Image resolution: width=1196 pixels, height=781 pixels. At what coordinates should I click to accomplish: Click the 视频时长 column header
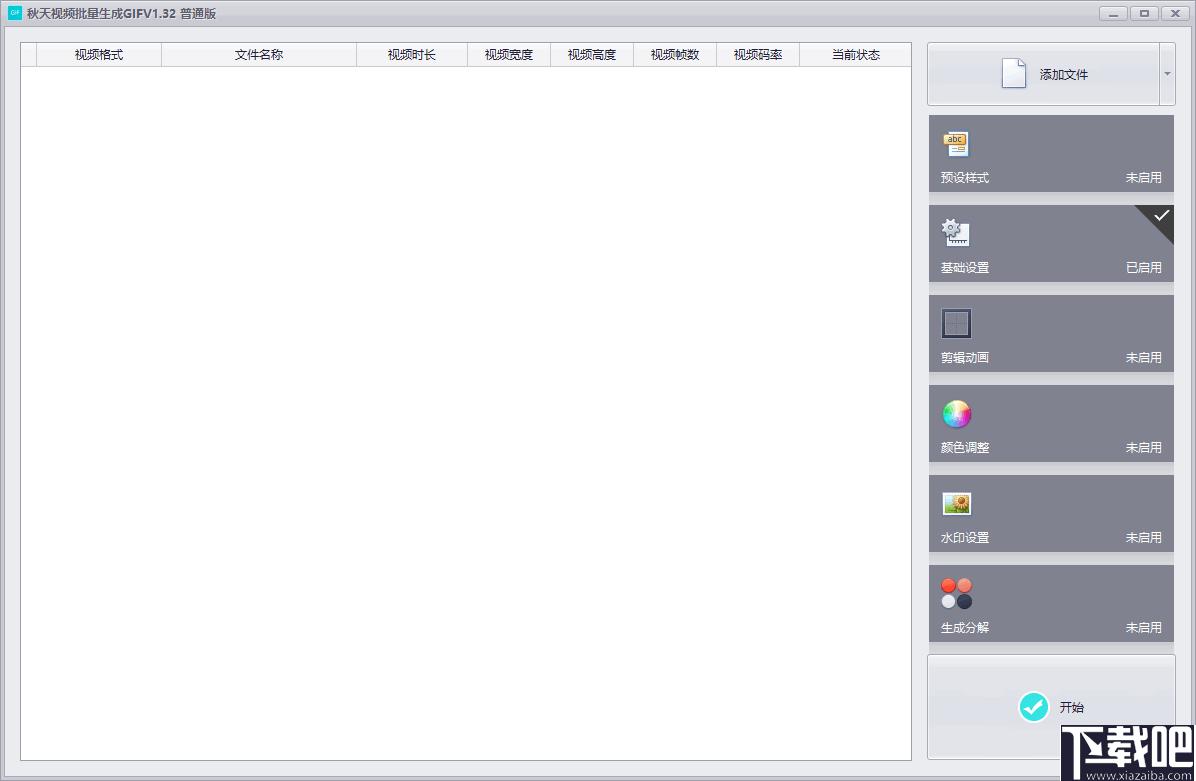click(x=412, y=55)
